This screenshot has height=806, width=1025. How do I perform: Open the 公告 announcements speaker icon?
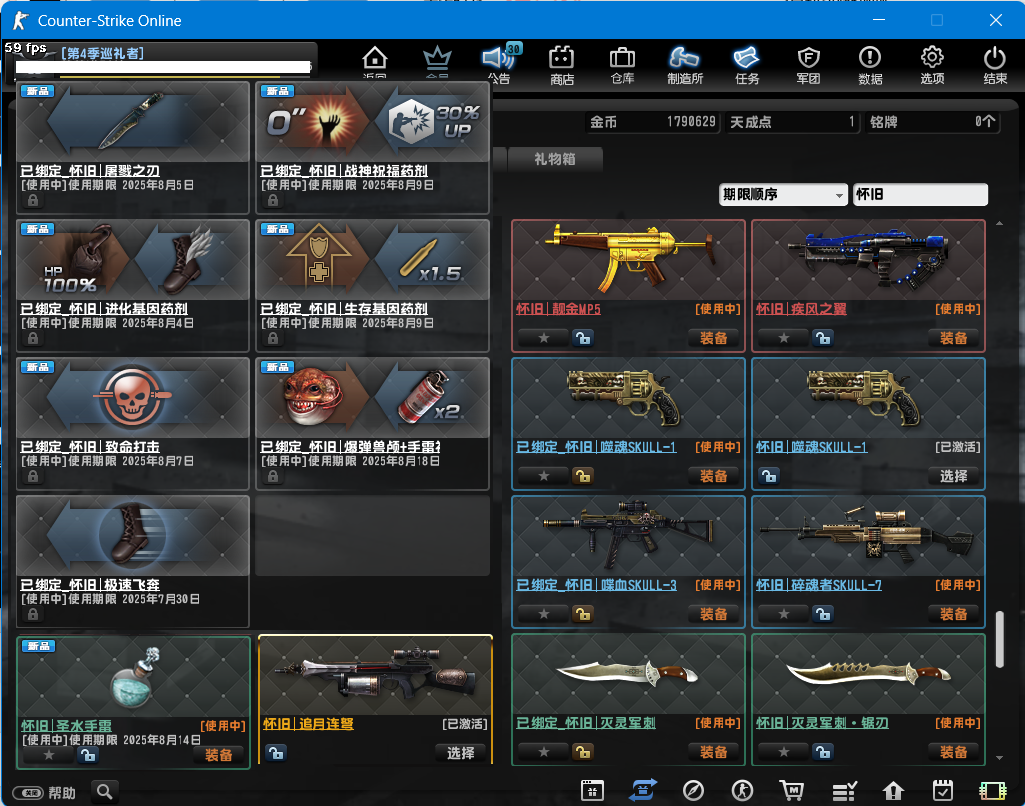click(500, 64)
